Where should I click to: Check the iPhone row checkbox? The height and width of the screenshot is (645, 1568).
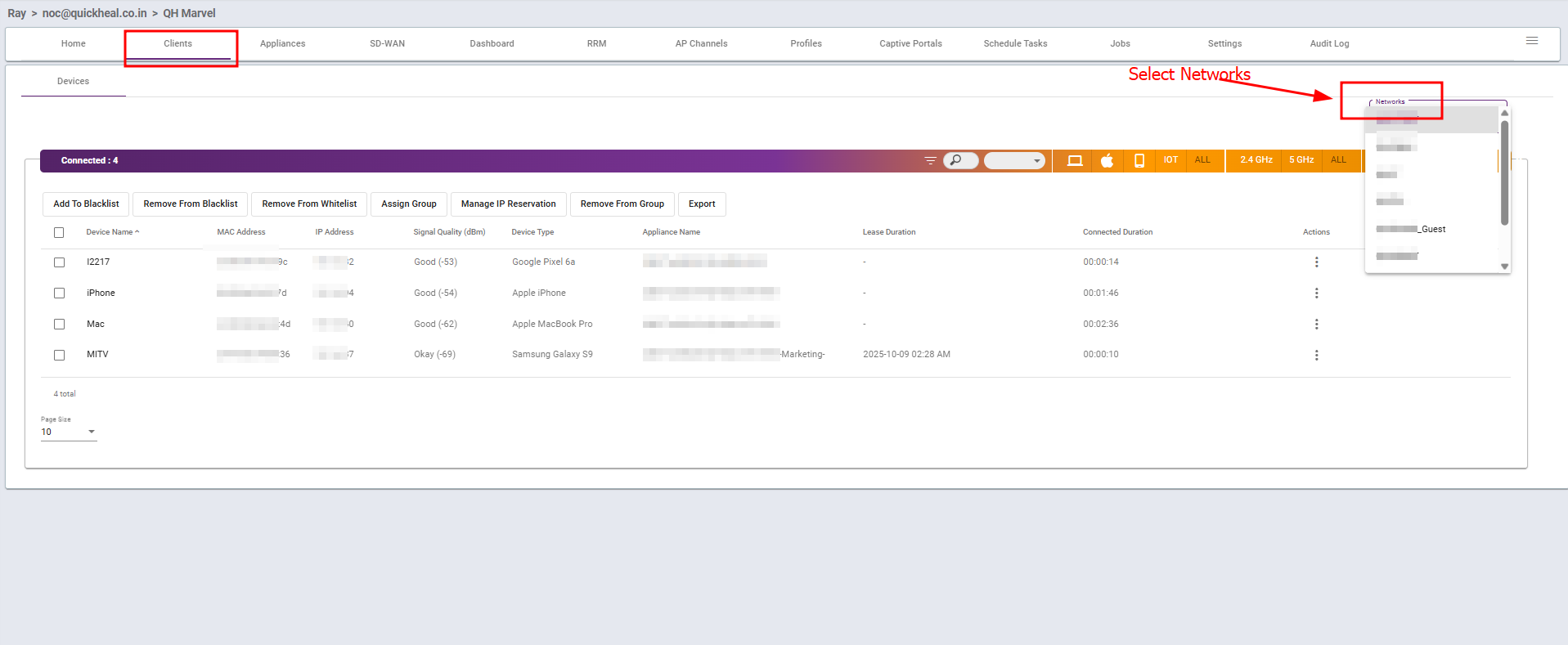click(x=59, y=293)
